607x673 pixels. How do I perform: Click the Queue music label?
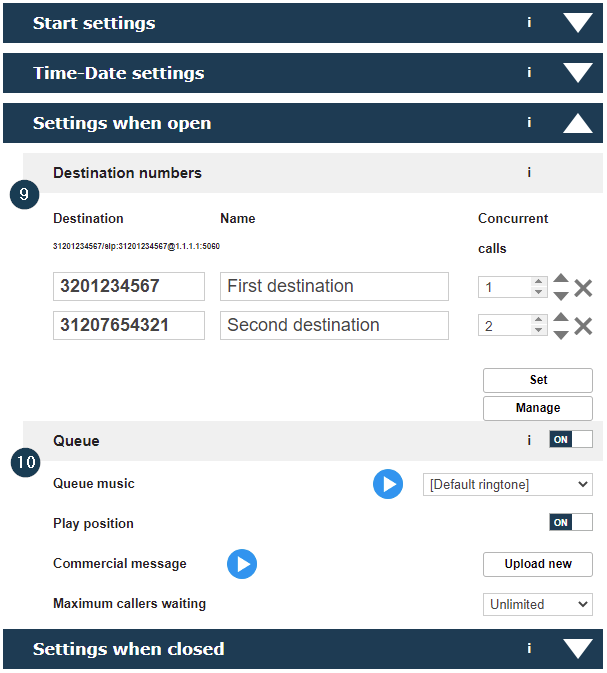click(x=94, y=483)
